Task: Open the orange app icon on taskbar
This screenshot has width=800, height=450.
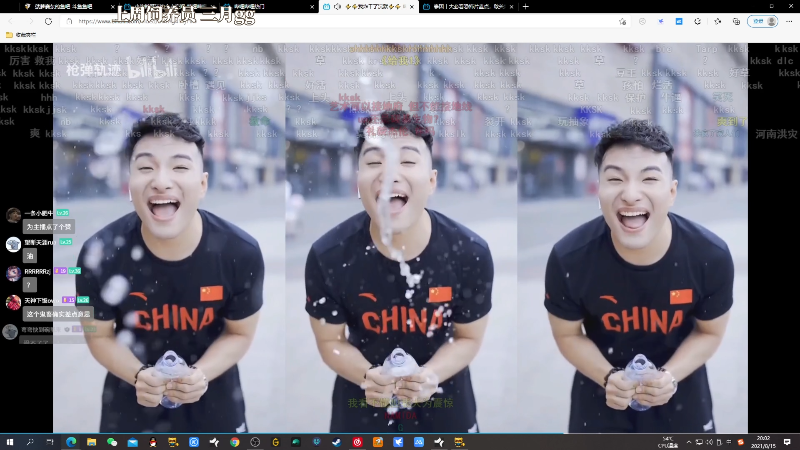Action: click(x=378, y=442)
